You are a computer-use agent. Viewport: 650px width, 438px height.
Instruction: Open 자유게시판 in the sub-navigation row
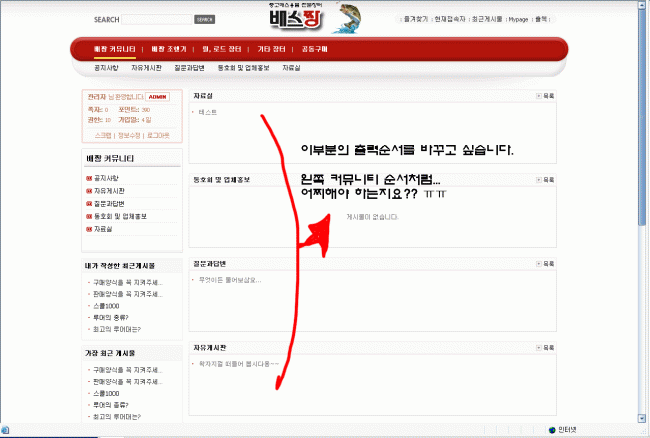pos(146,68)
